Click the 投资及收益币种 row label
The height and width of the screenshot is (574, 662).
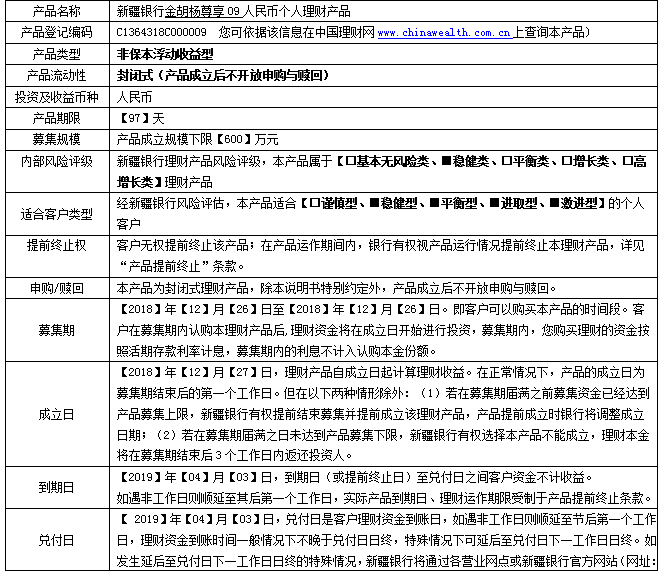[x=57, y=97]
